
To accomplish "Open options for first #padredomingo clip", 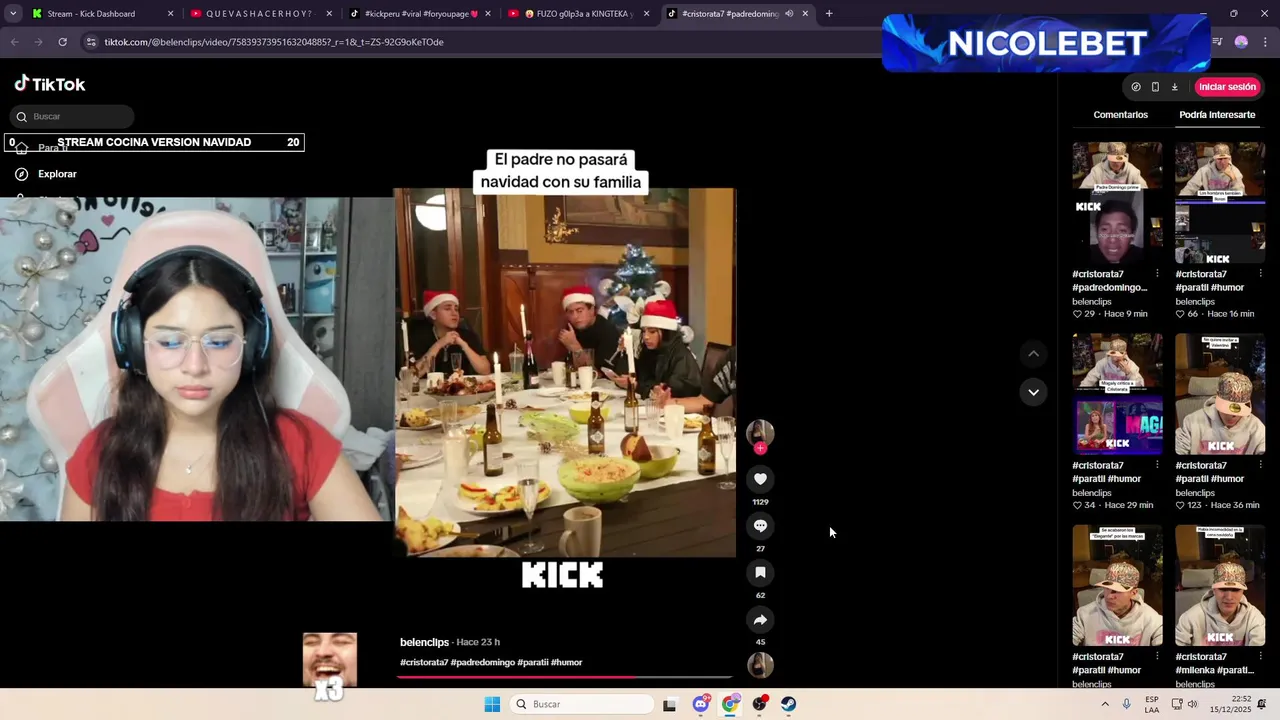I will pos(1157,274).
